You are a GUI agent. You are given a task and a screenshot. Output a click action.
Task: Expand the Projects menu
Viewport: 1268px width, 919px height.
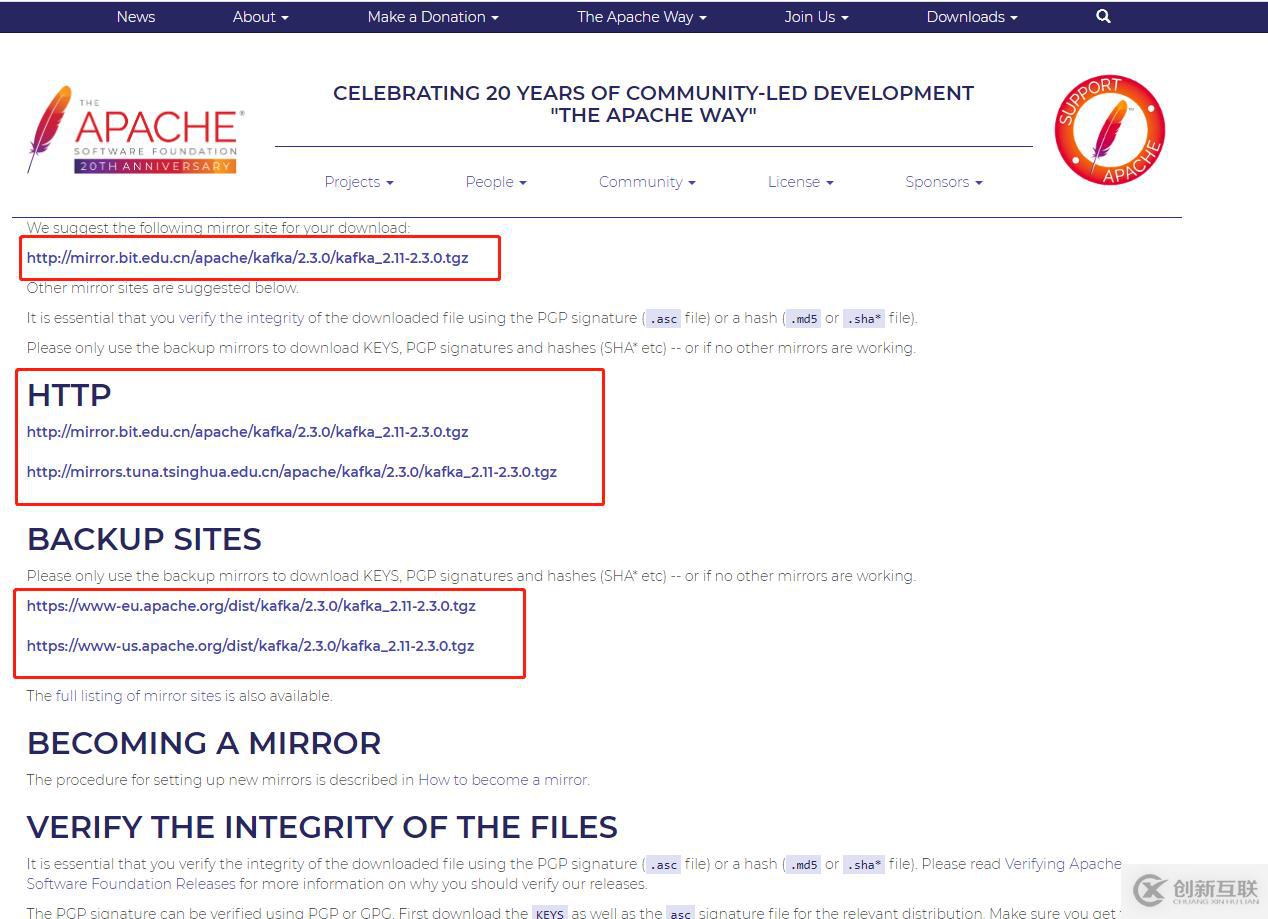tap(359, 182)
